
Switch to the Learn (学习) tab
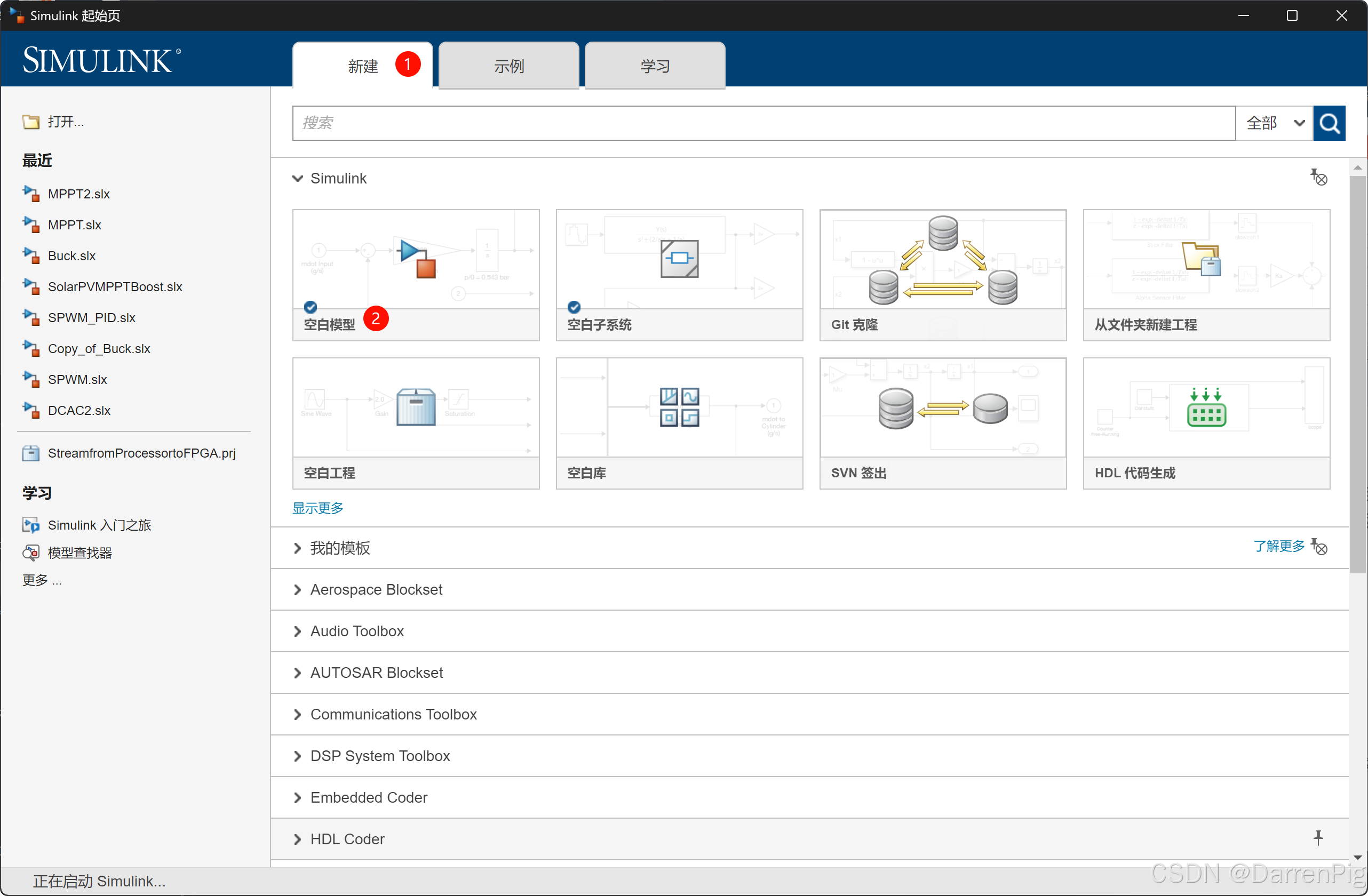pos(655,66)
